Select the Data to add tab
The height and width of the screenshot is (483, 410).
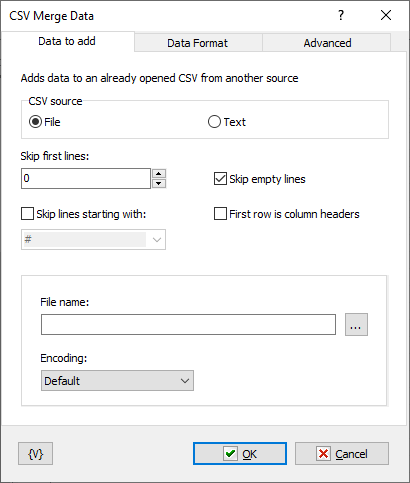coord(67,41)
